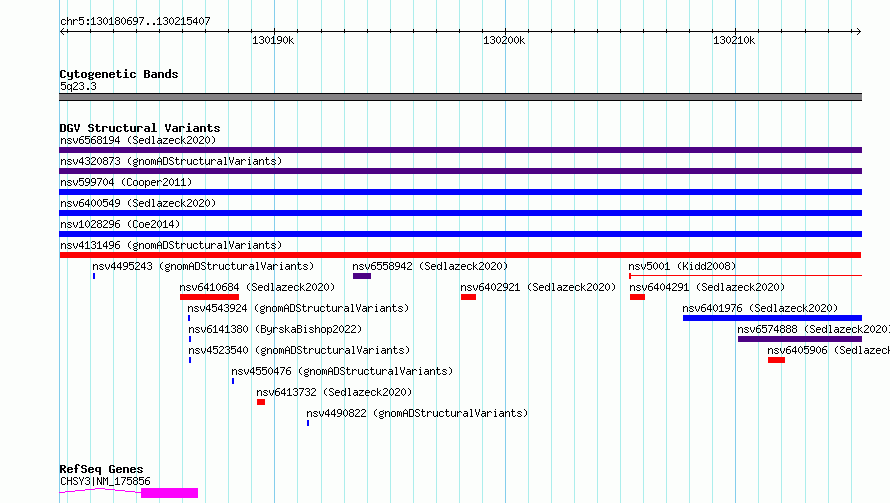Image resolution: width=890 pixels, height=503 pixels.
Task: Click the nsv6410684 (Sedlazeck2020) label
Action: point(257,287)
